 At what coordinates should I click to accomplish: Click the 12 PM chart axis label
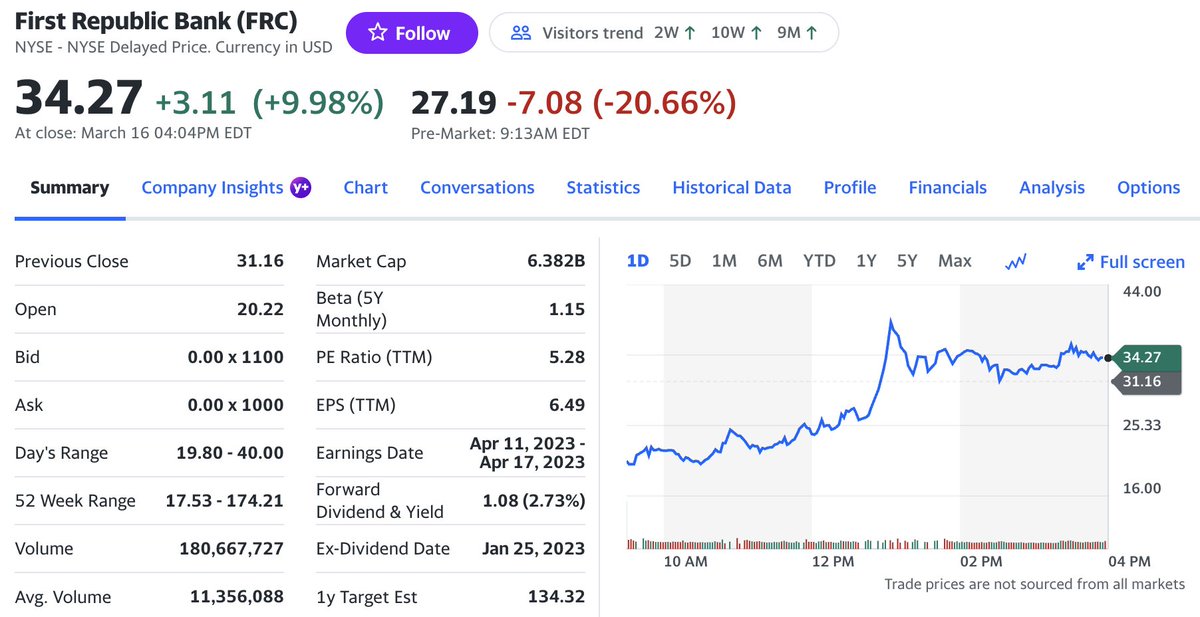tap(832, 562)
